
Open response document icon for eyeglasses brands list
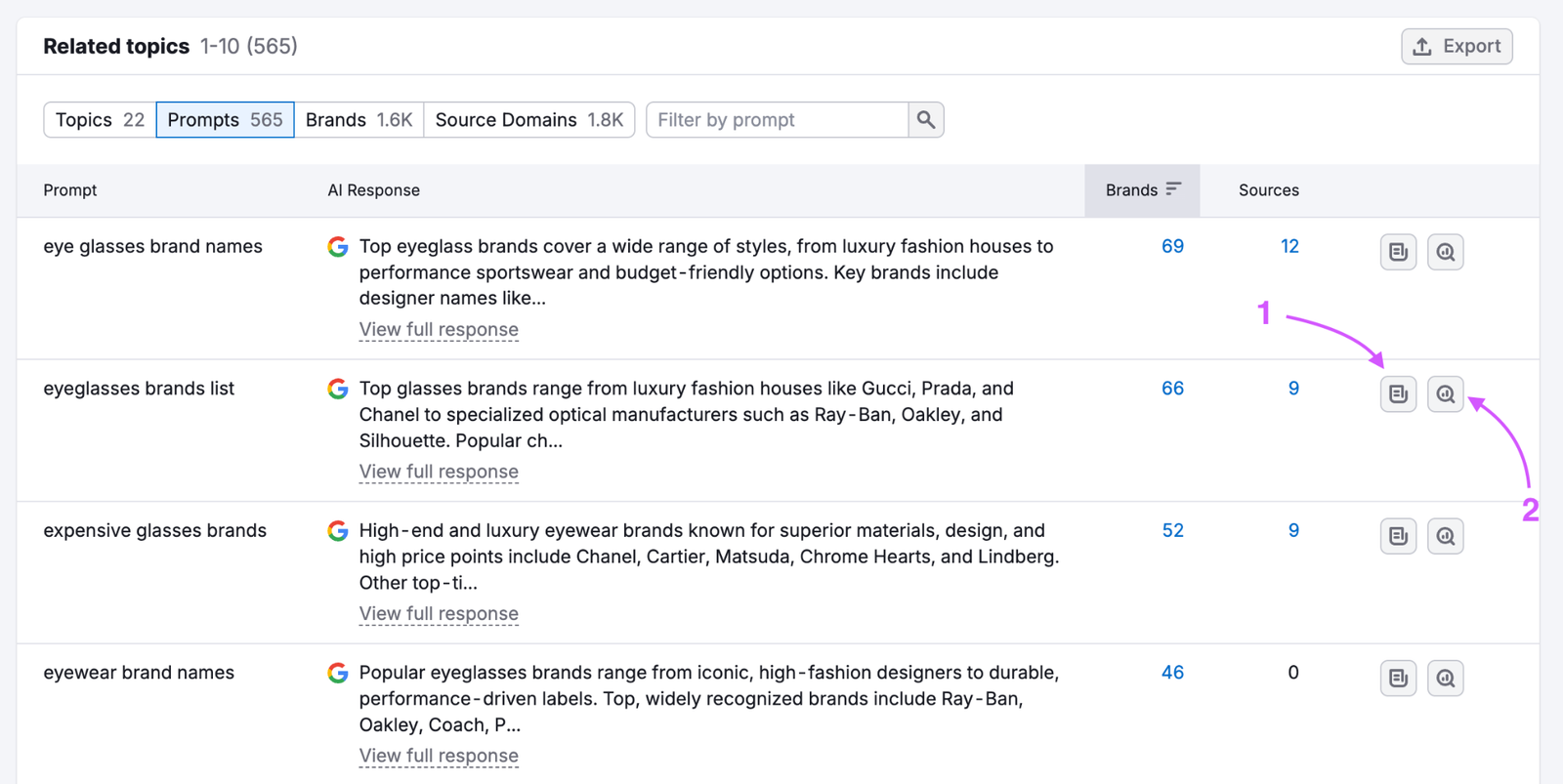tap(1398, 394)
